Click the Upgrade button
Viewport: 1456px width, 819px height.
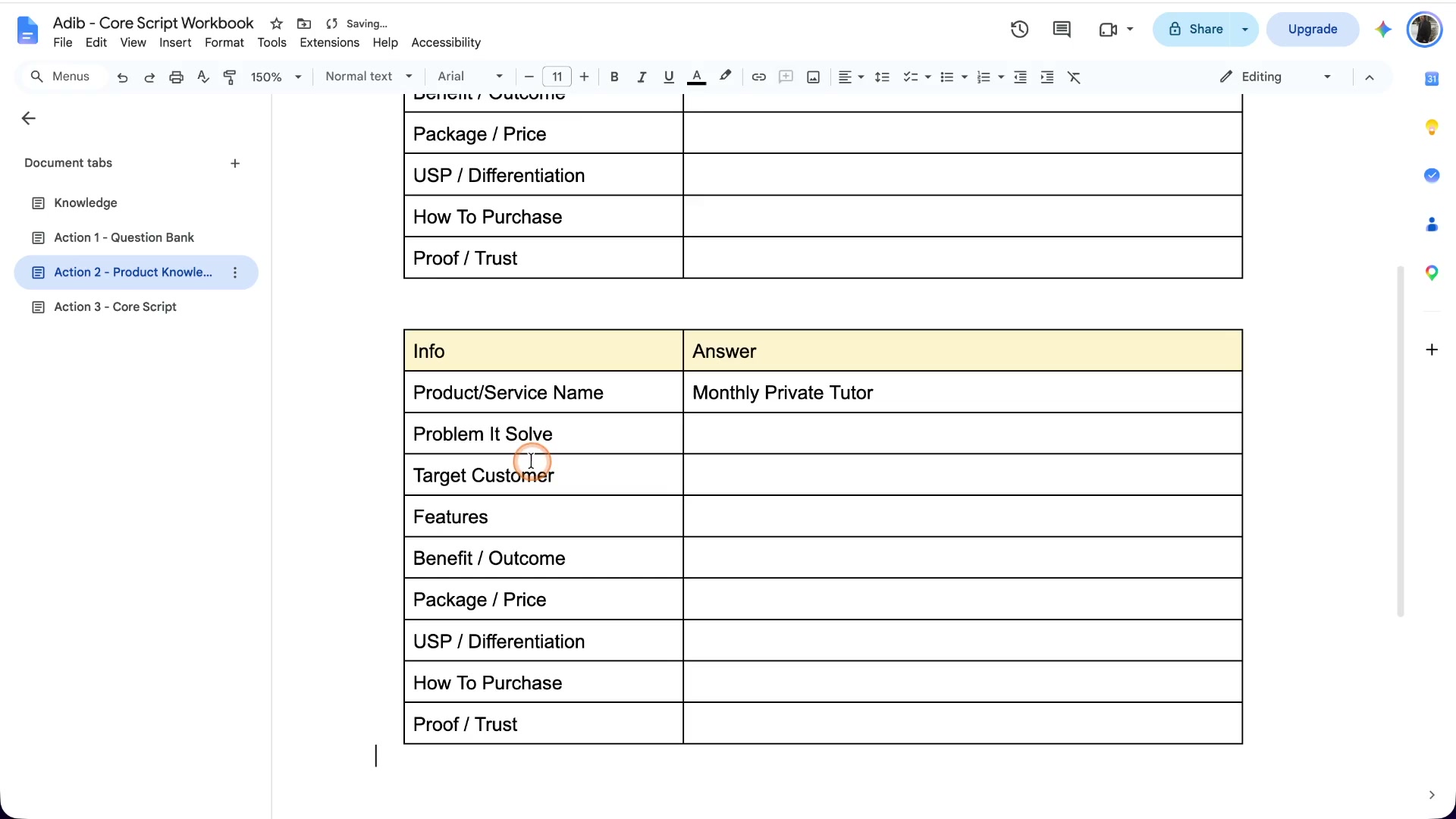point(1313,29)
